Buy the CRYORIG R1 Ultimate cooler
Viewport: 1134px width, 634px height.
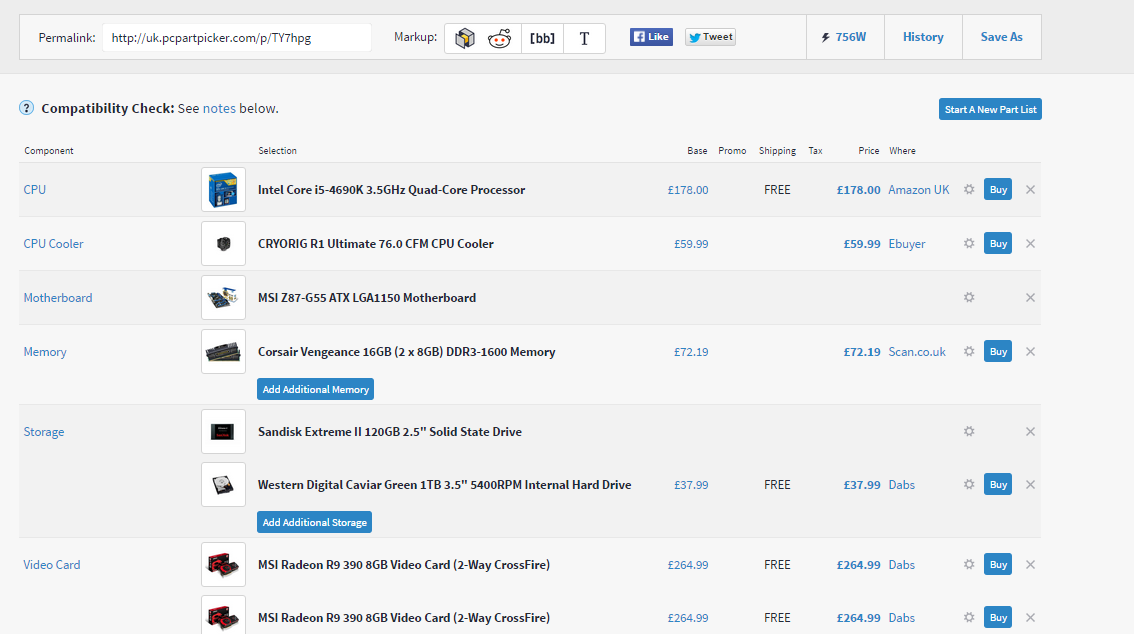click(998, 244)
